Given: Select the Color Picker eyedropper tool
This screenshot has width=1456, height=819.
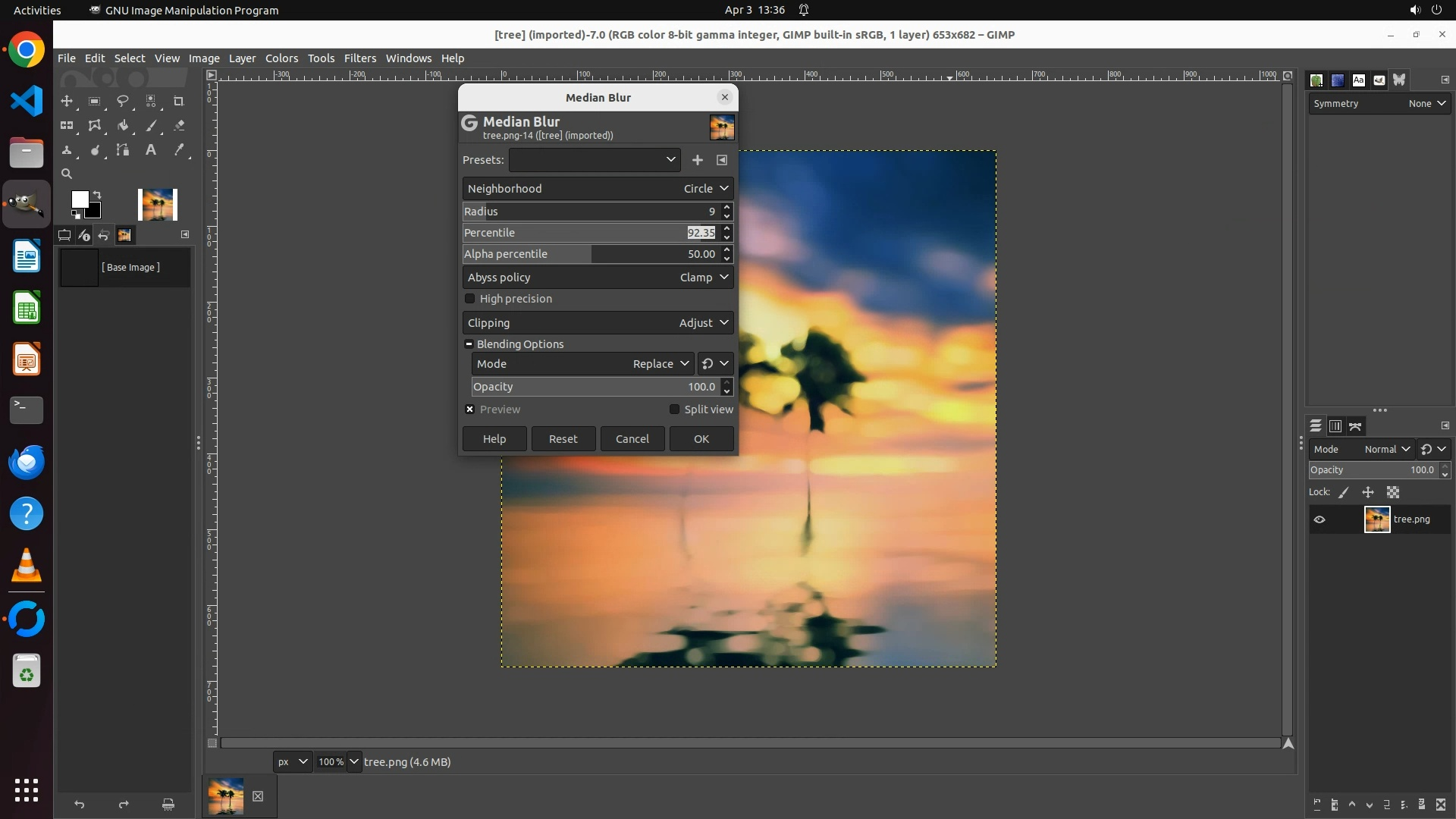Looking at the screenshot, I should pyautogui.click(x=179, y=150).
